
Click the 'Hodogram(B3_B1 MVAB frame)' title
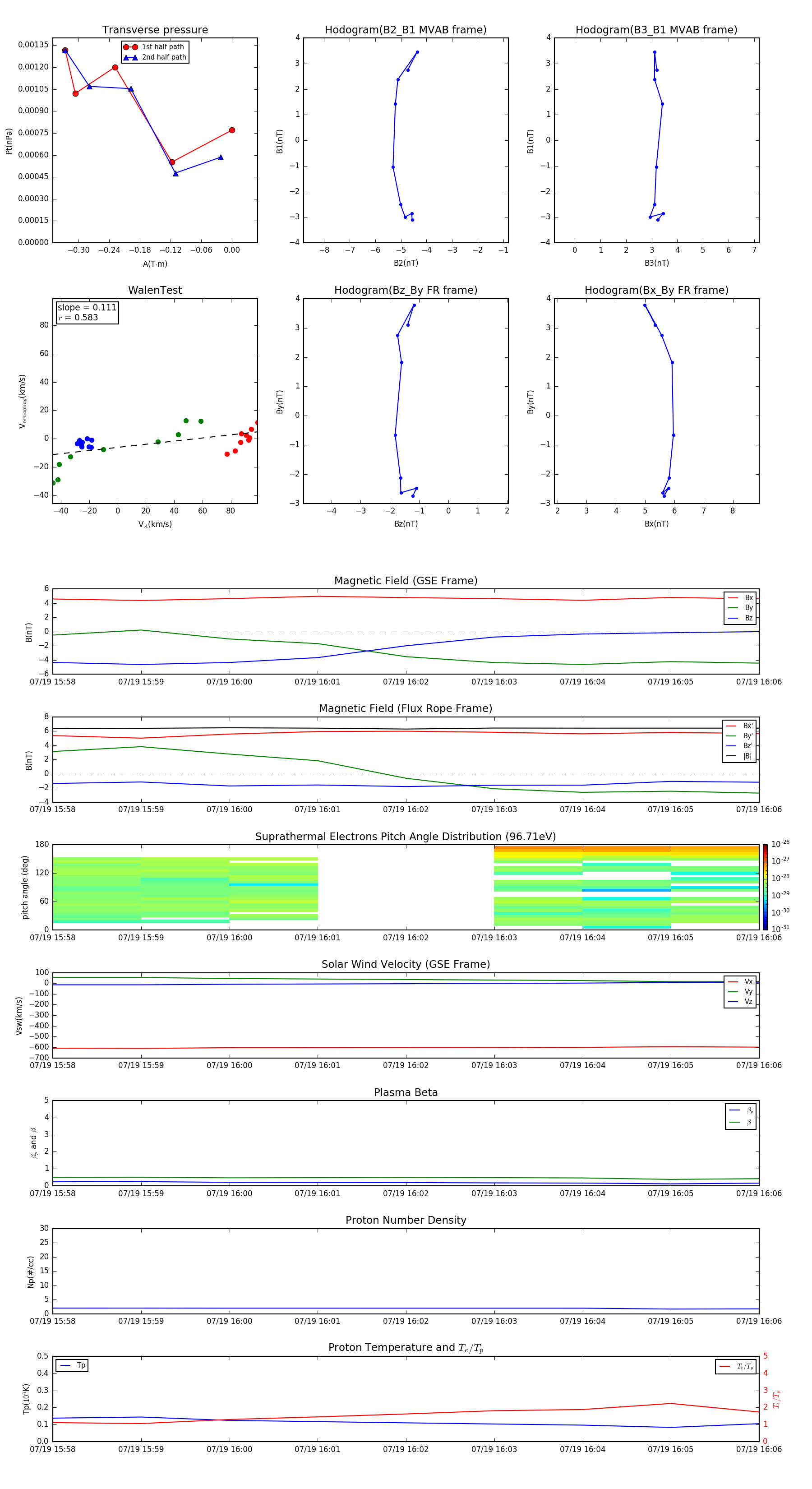click(656, 30)
